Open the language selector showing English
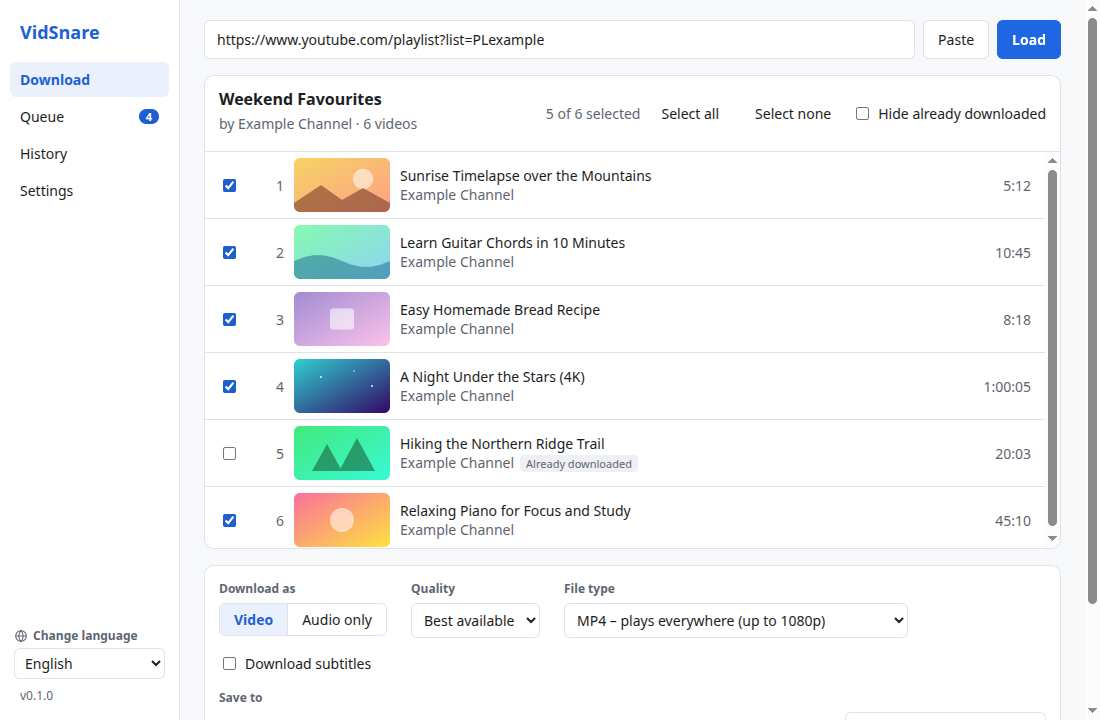 pyautogui.click(x=89, y=664)
